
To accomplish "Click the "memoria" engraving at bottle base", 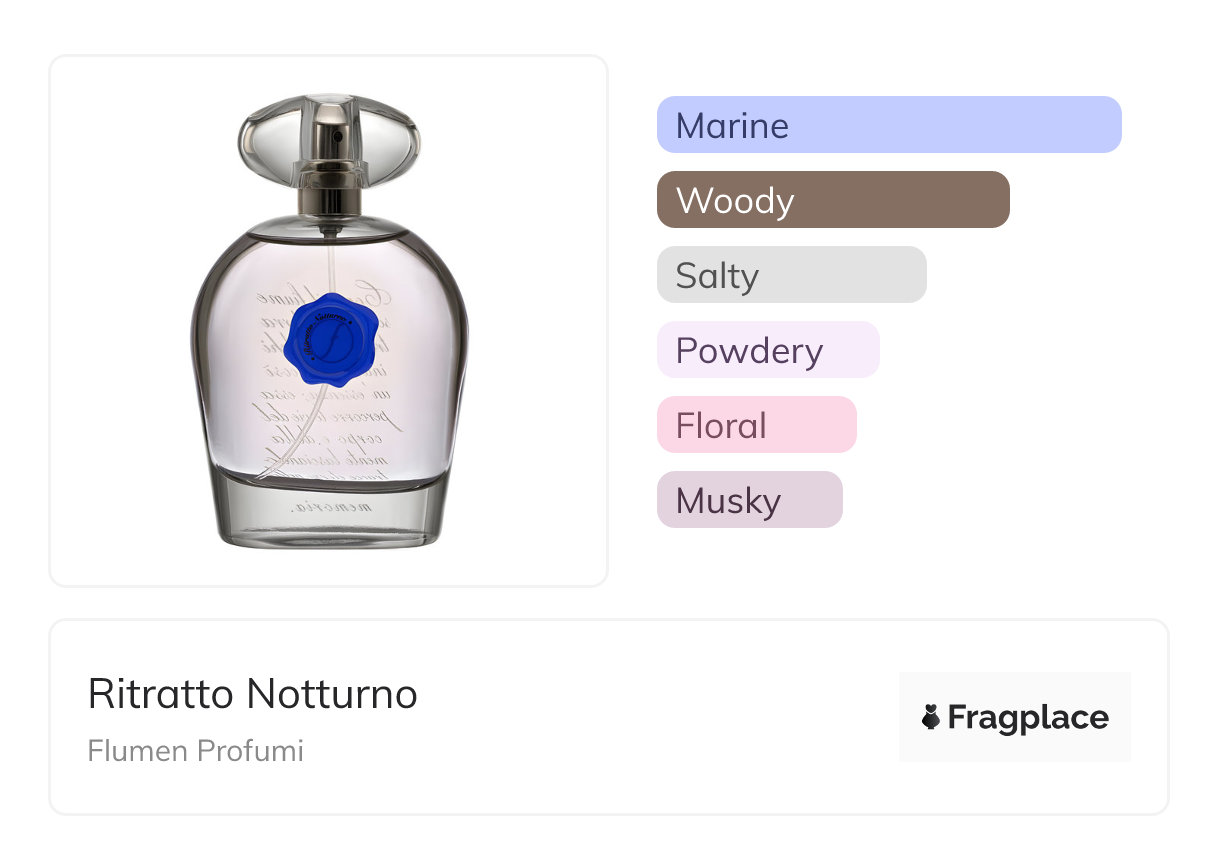I will 331,508.
